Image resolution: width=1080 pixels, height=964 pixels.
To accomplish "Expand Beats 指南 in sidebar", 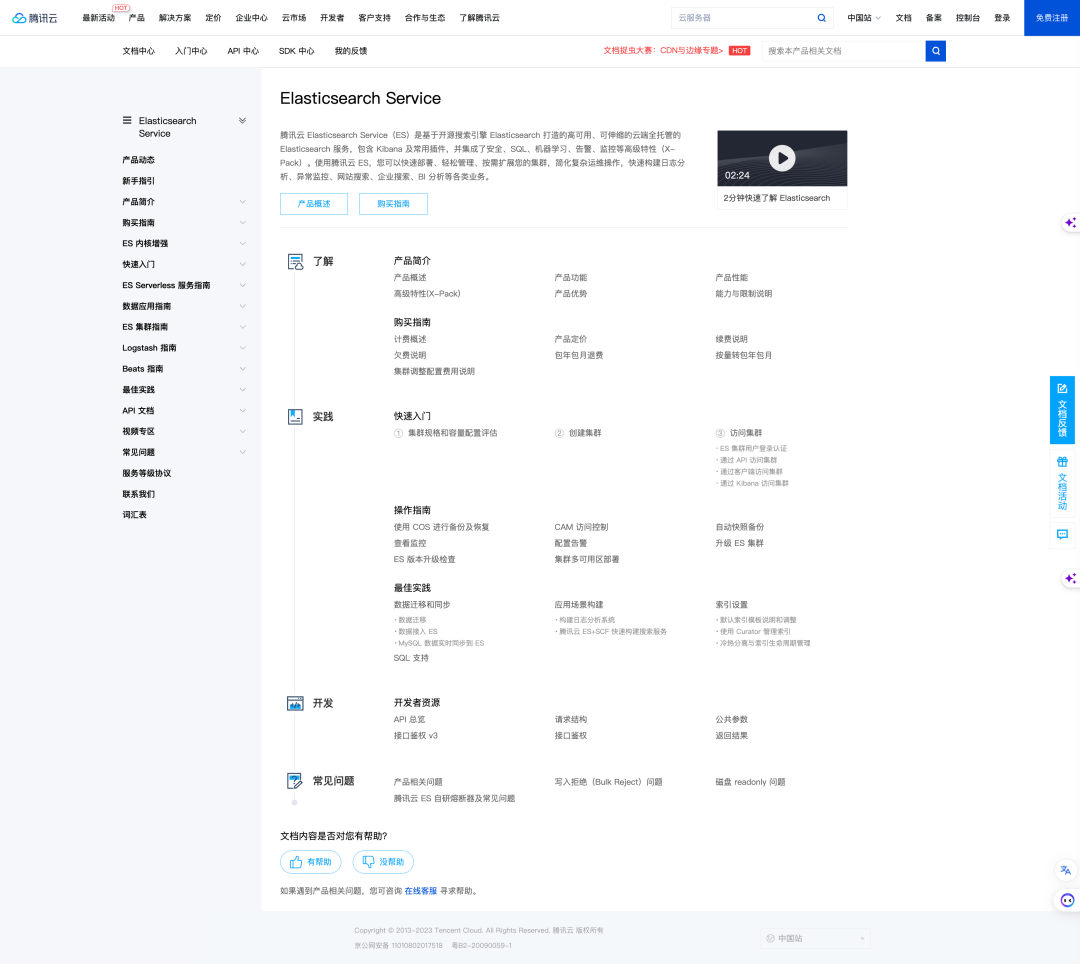I will (242, 368).
